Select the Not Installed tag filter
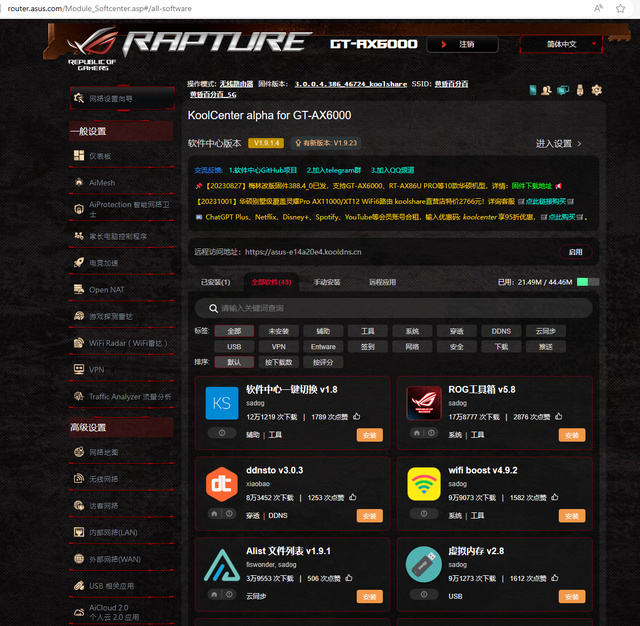This screenshot has height=626, width=640. (x=279, y=331)
